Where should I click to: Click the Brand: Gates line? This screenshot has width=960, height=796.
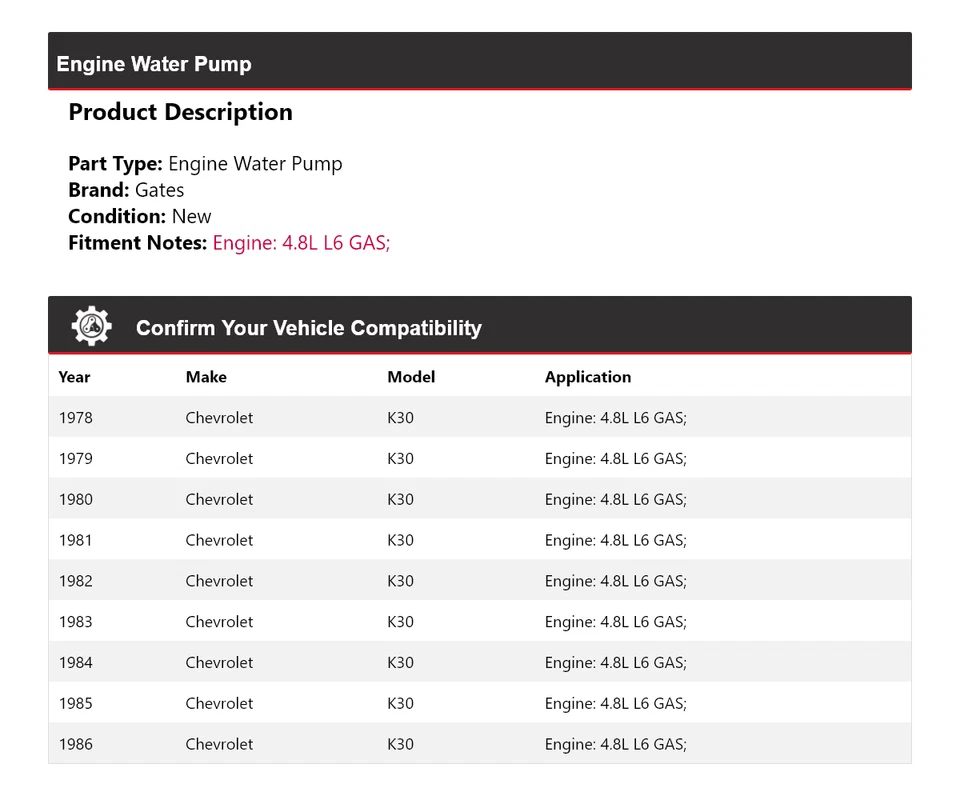[126, 190]
